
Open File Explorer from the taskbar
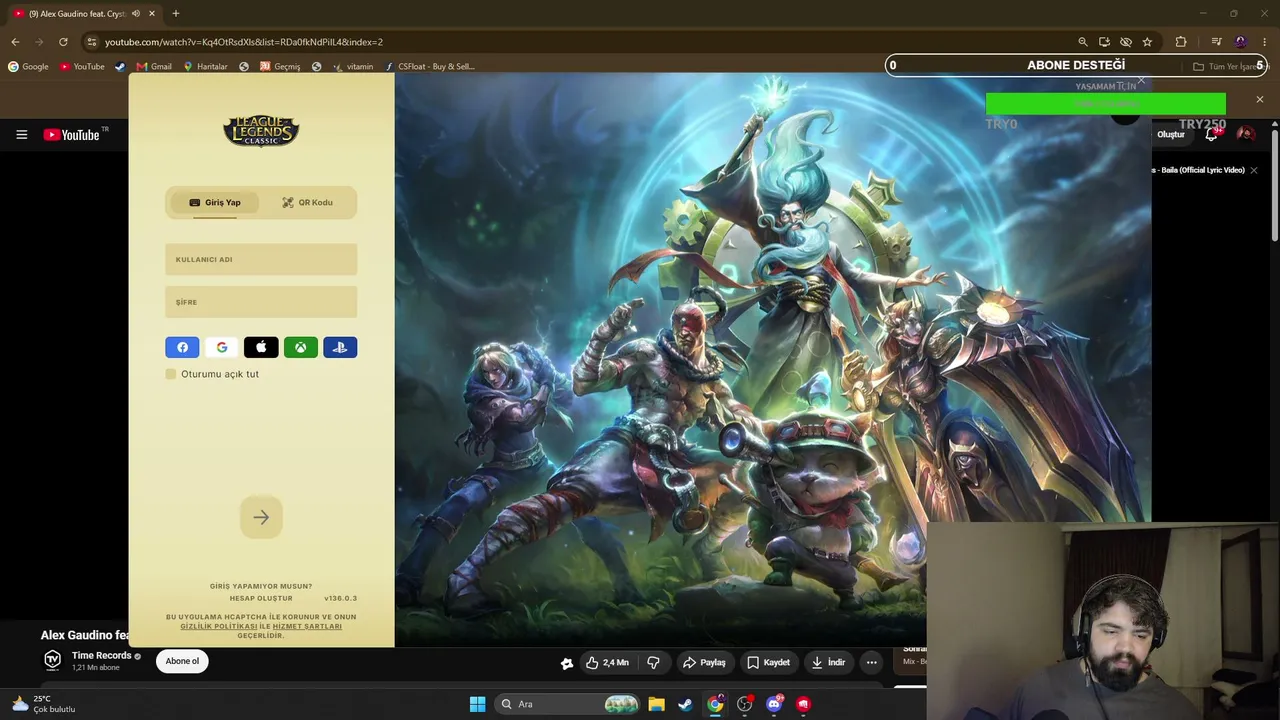(x=656, y=704)
